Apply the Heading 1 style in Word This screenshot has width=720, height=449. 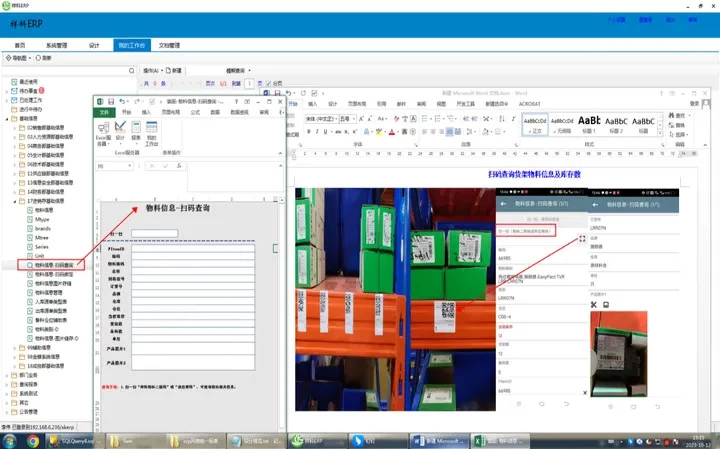pyautogui.click(x=590, y=124)
